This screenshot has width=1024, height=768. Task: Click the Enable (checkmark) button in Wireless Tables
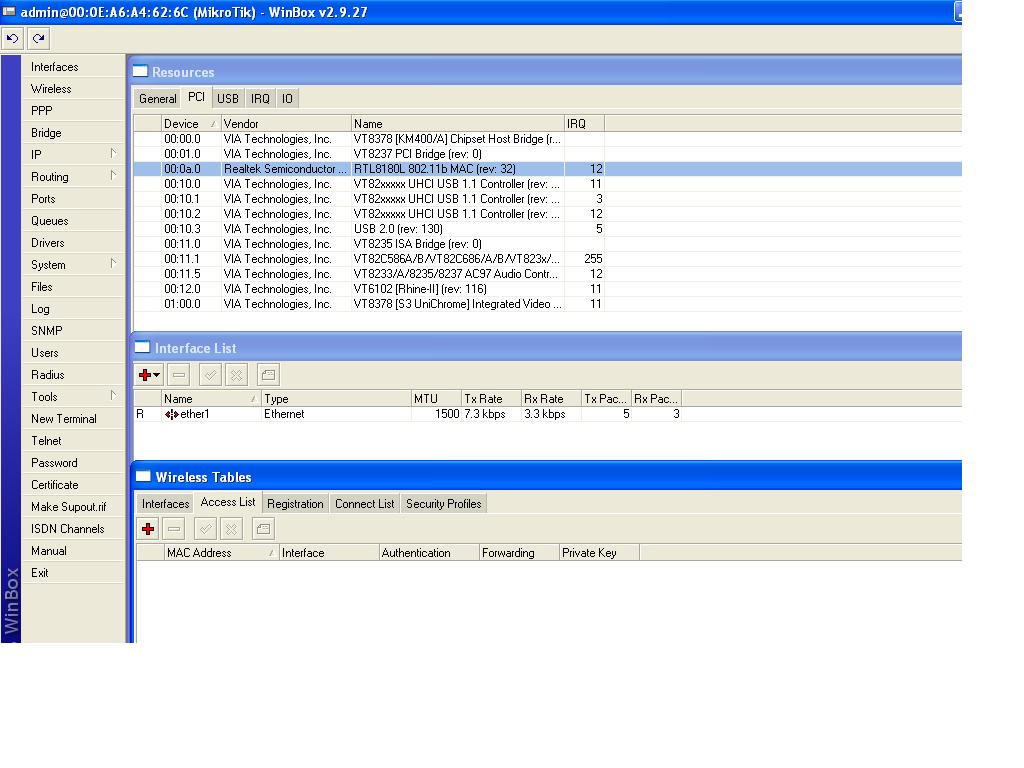click(205, 529)
